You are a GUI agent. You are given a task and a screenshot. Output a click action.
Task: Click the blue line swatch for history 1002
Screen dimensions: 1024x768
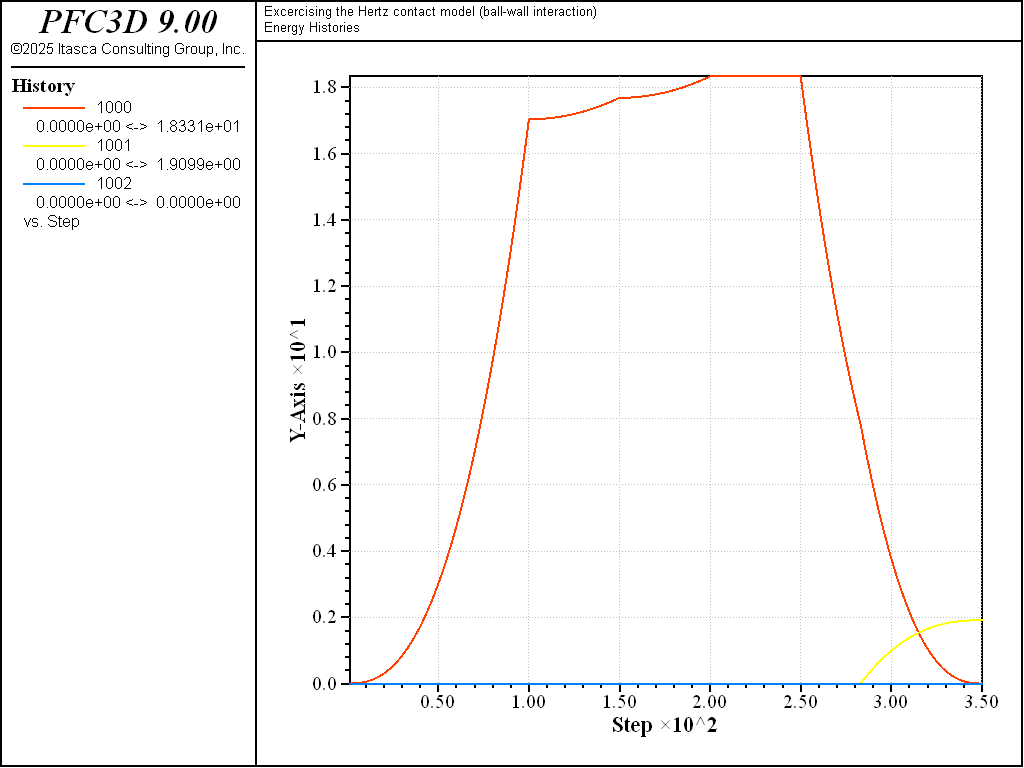[54, 184]
